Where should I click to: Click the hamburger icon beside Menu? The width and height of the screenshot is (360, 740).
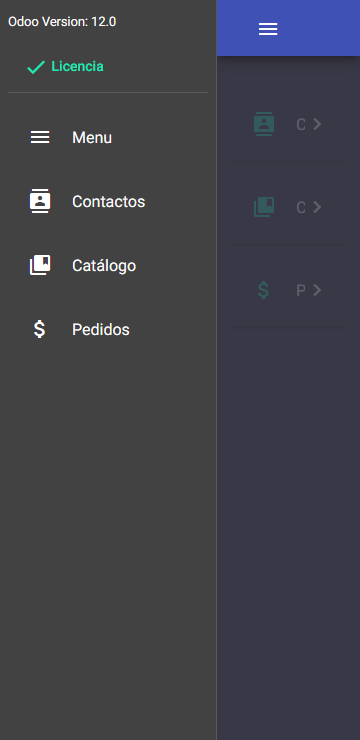[40, 137]
